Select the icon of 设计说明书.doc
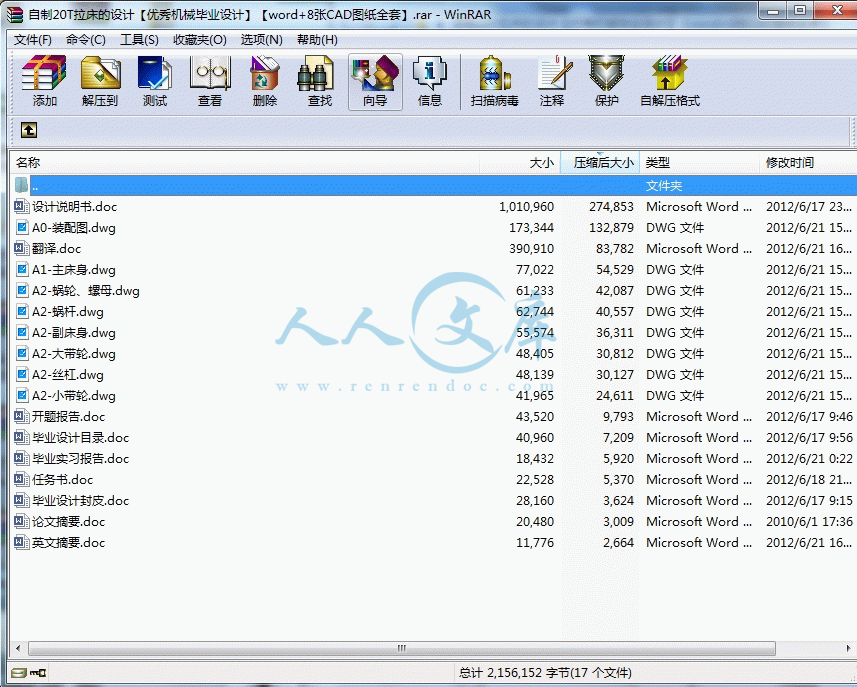 coord(21,207)
